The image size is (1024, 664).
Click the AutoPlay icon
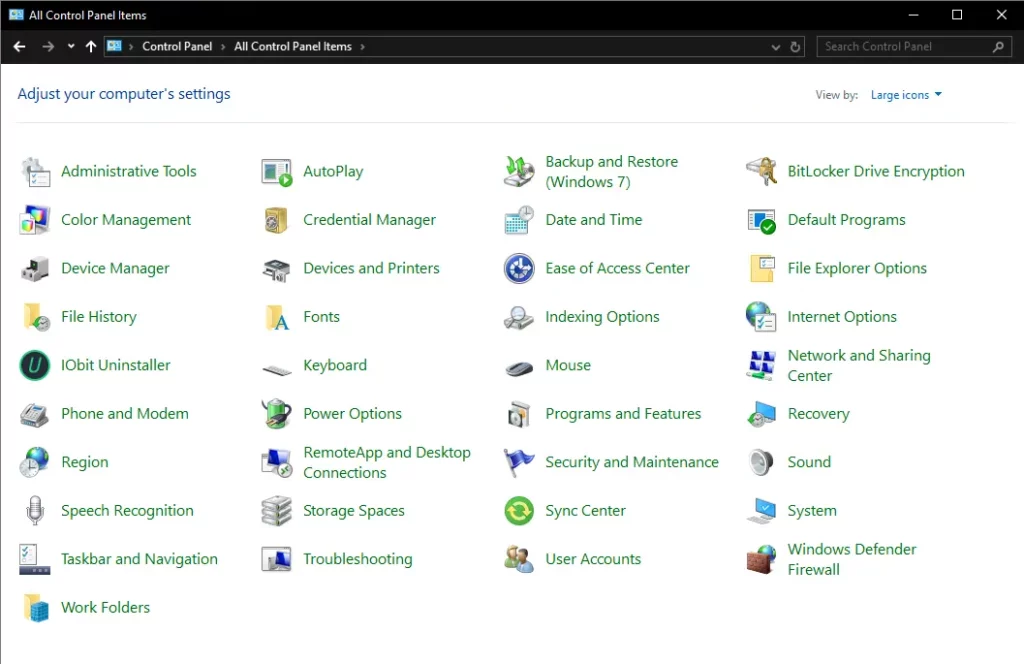(x=277, y=172)
